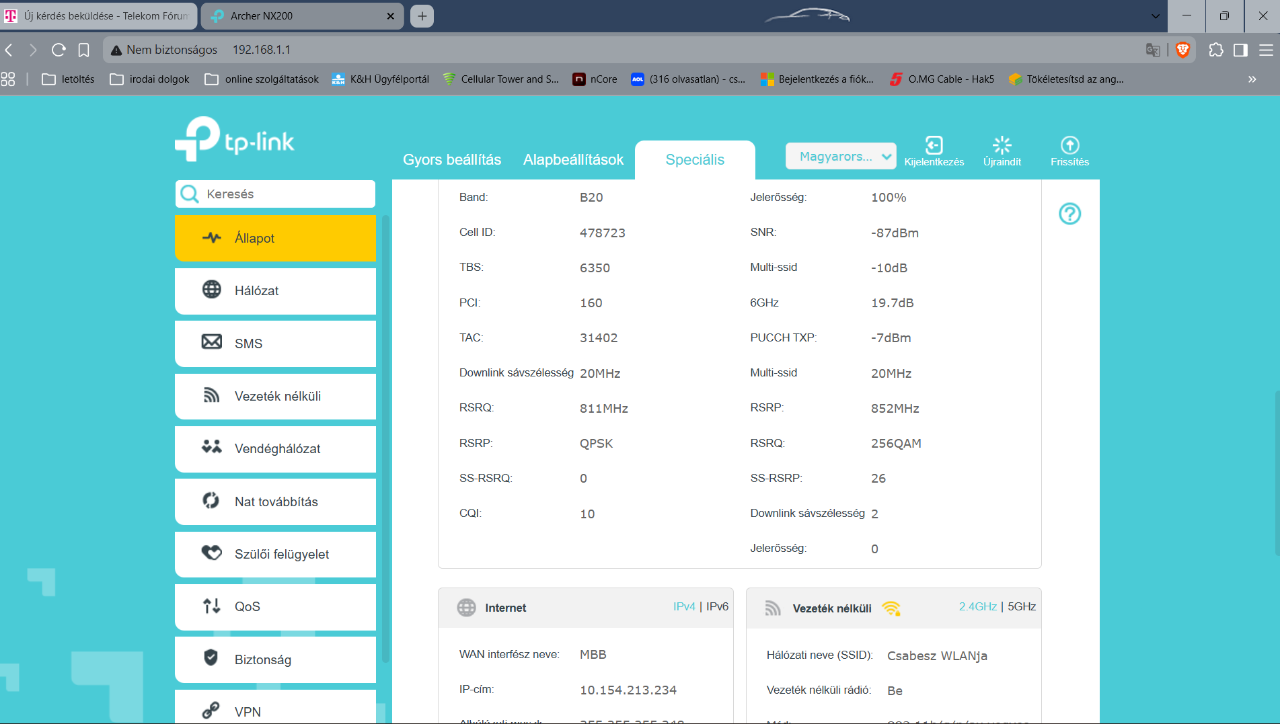Click the Kijelentkezés logout icon

(934, 146)
